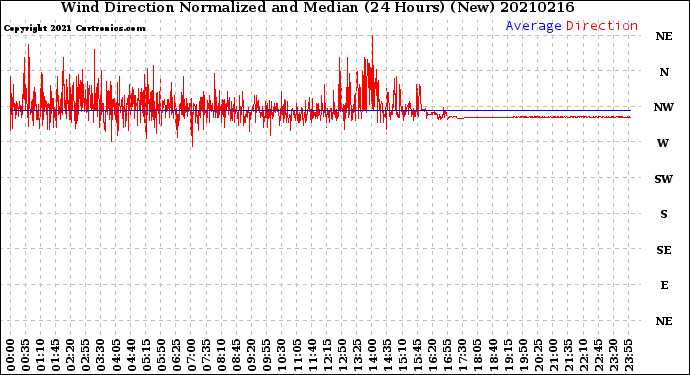Click the 23:55 time axis label
The image size is (690, 375).
click(x=628, y=355)
